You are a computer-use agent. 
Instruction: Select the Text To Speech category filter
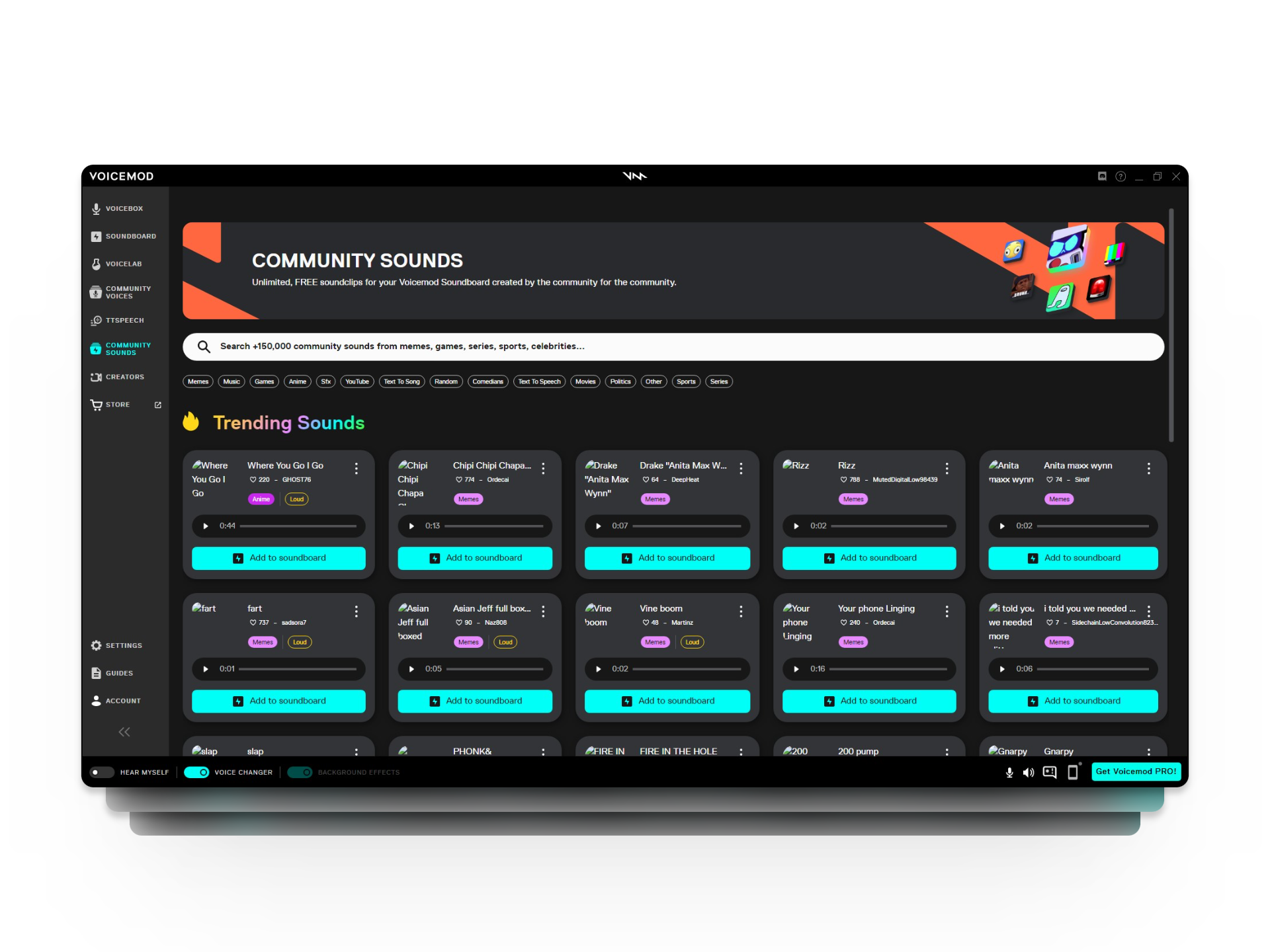pyautogui.click(x=539, y=381)
